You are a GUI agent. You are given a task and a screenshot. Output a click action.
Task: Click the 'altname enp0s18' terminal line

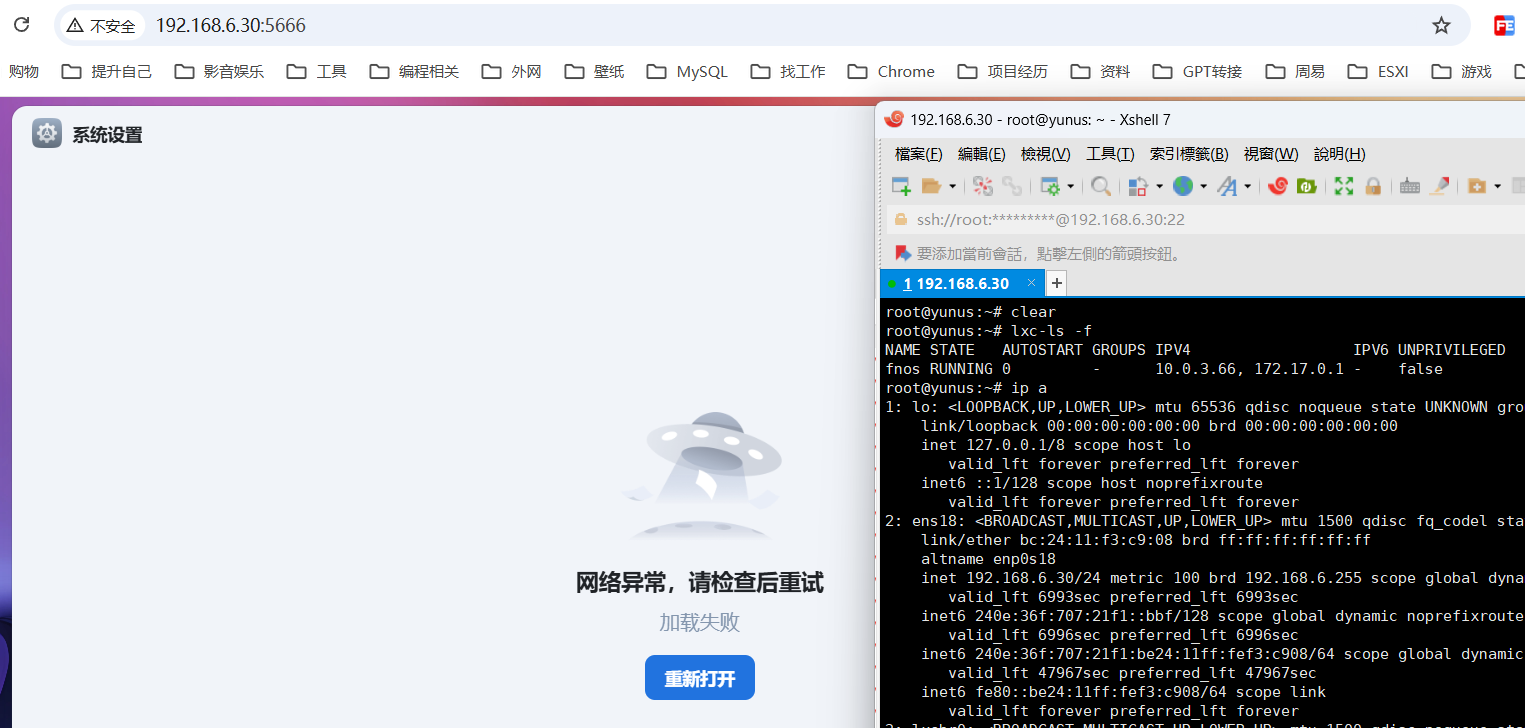[988, 559]
